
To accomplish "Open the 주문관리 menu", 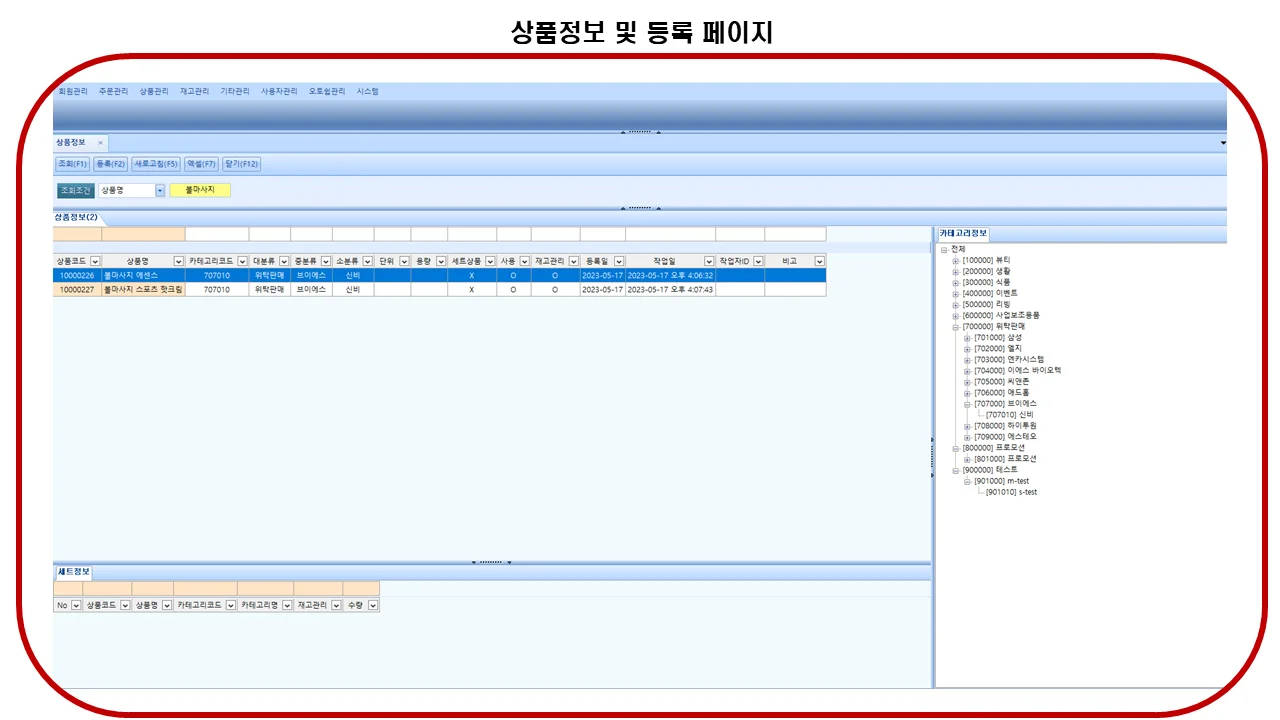I will point(114,91).
